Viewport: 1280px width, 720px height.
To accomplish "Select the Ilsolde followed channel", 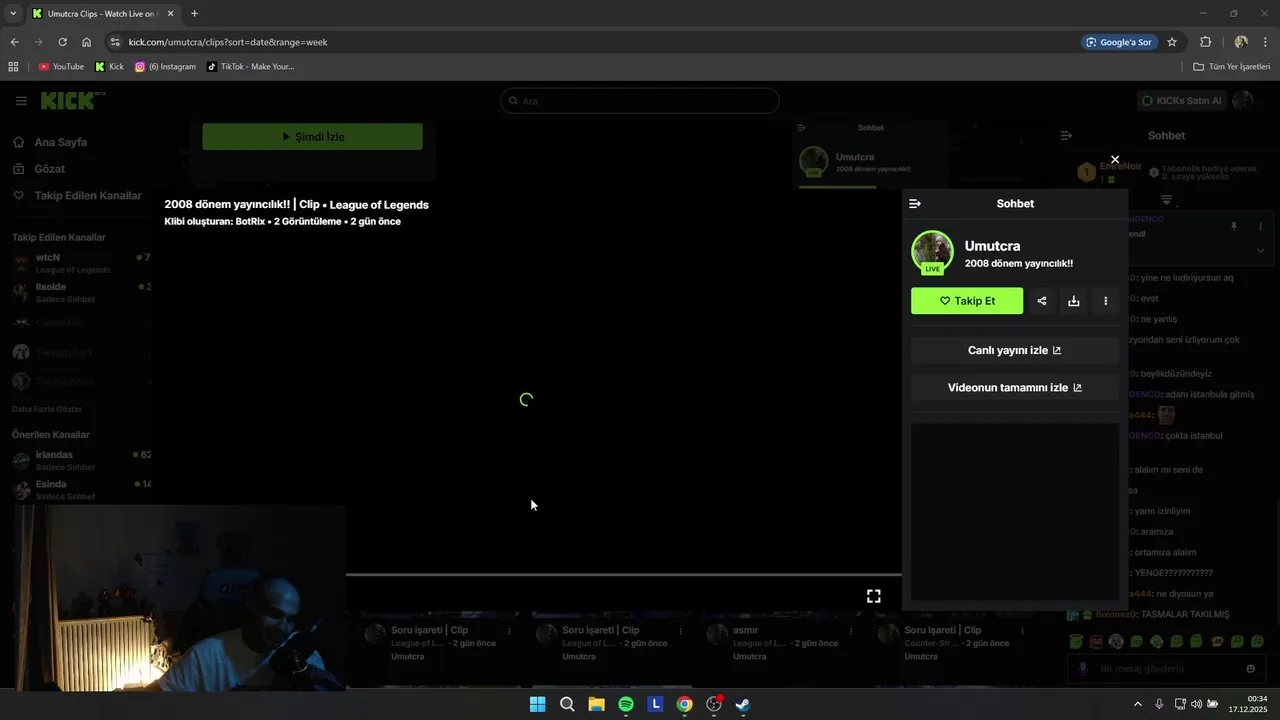I will (80, 292).
